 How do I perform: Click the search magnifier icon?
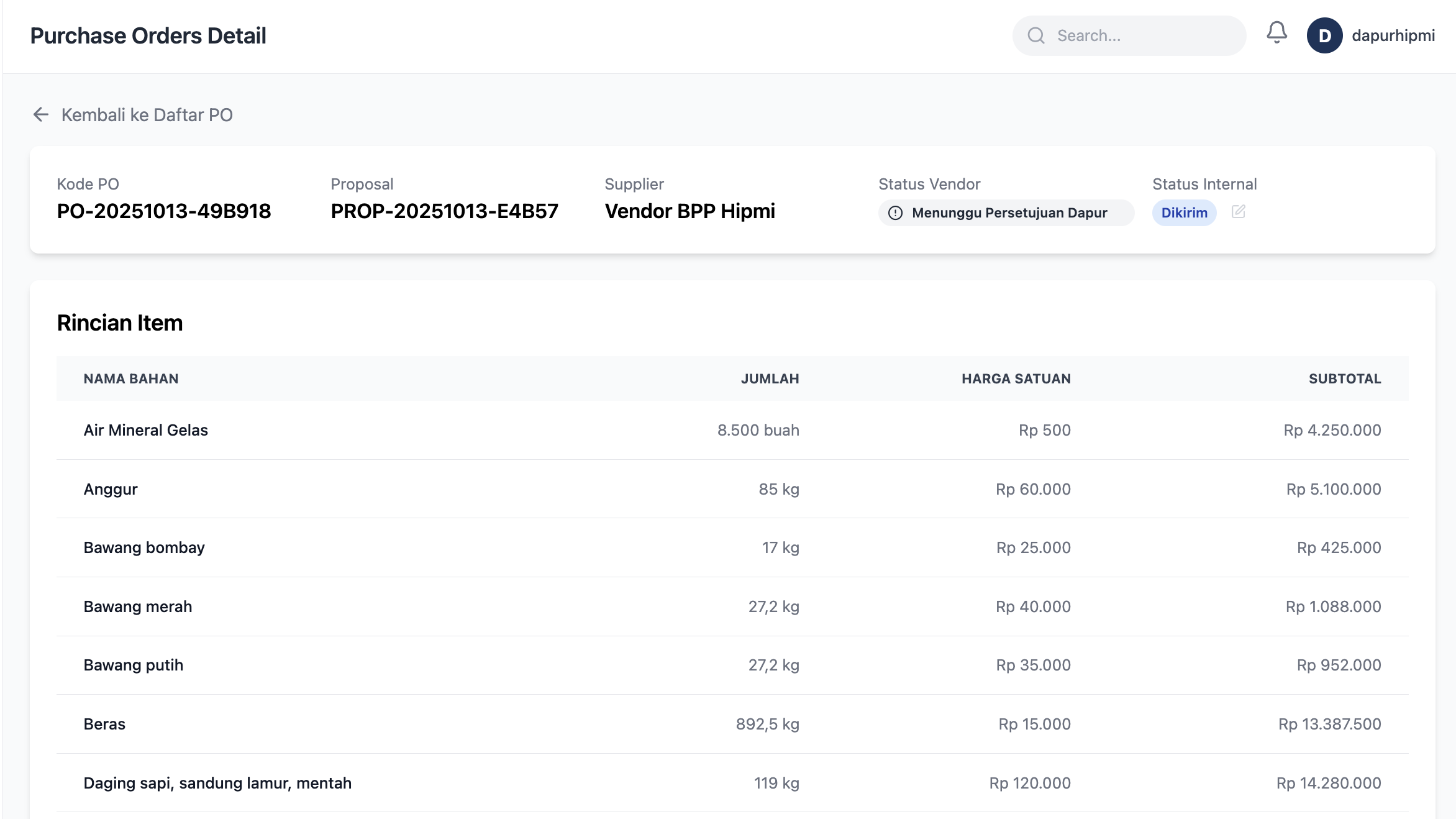click(1035, 35)
